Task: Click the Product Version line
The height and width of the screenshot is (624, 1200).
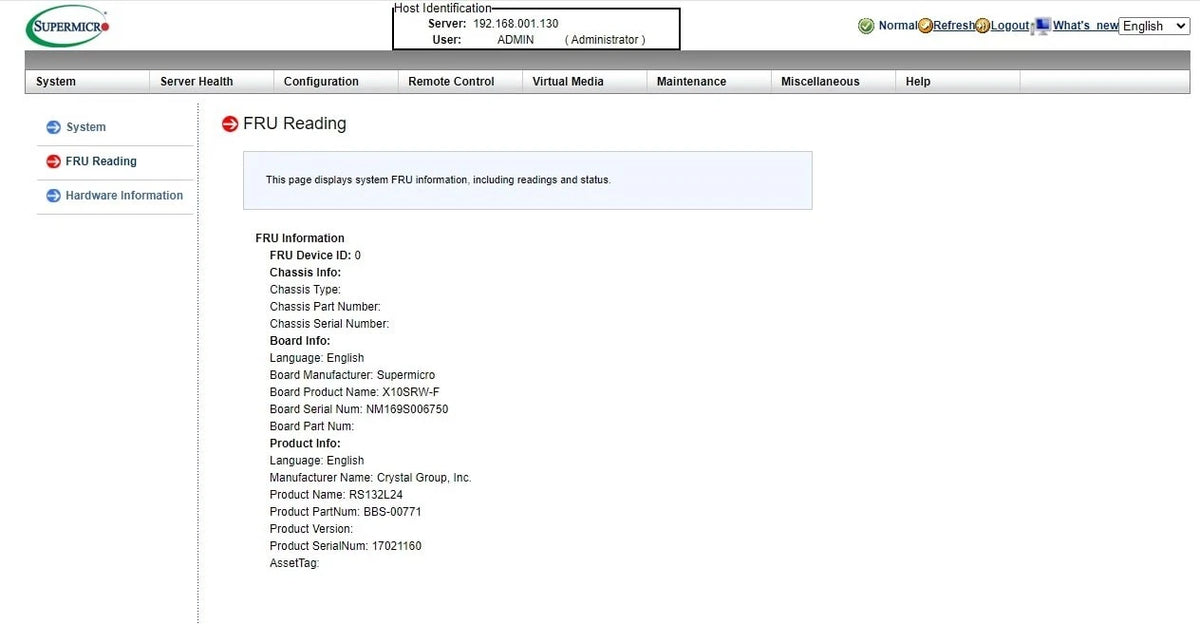Action: click(x=311, y=529)
